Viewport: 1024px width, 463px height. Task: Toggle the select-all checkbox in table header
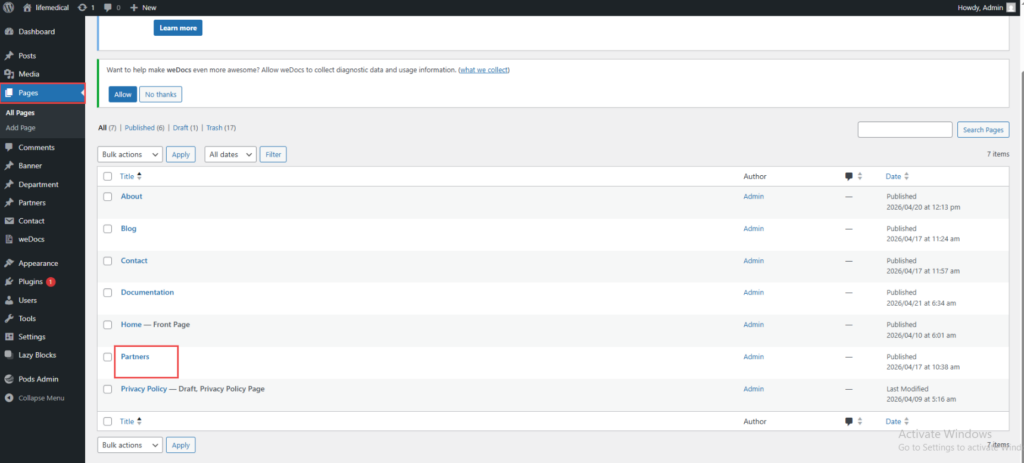coord(108,176)
